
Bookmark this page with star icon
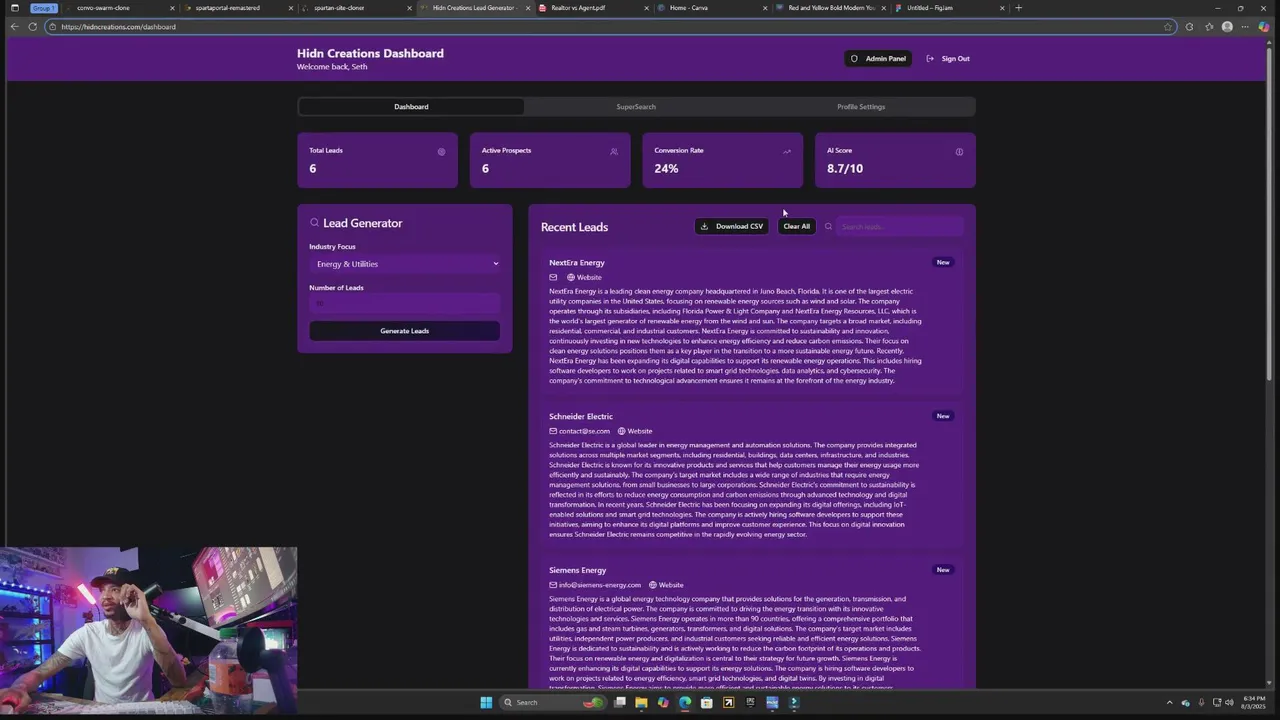pyautogui.click(x=1168, y=27)
